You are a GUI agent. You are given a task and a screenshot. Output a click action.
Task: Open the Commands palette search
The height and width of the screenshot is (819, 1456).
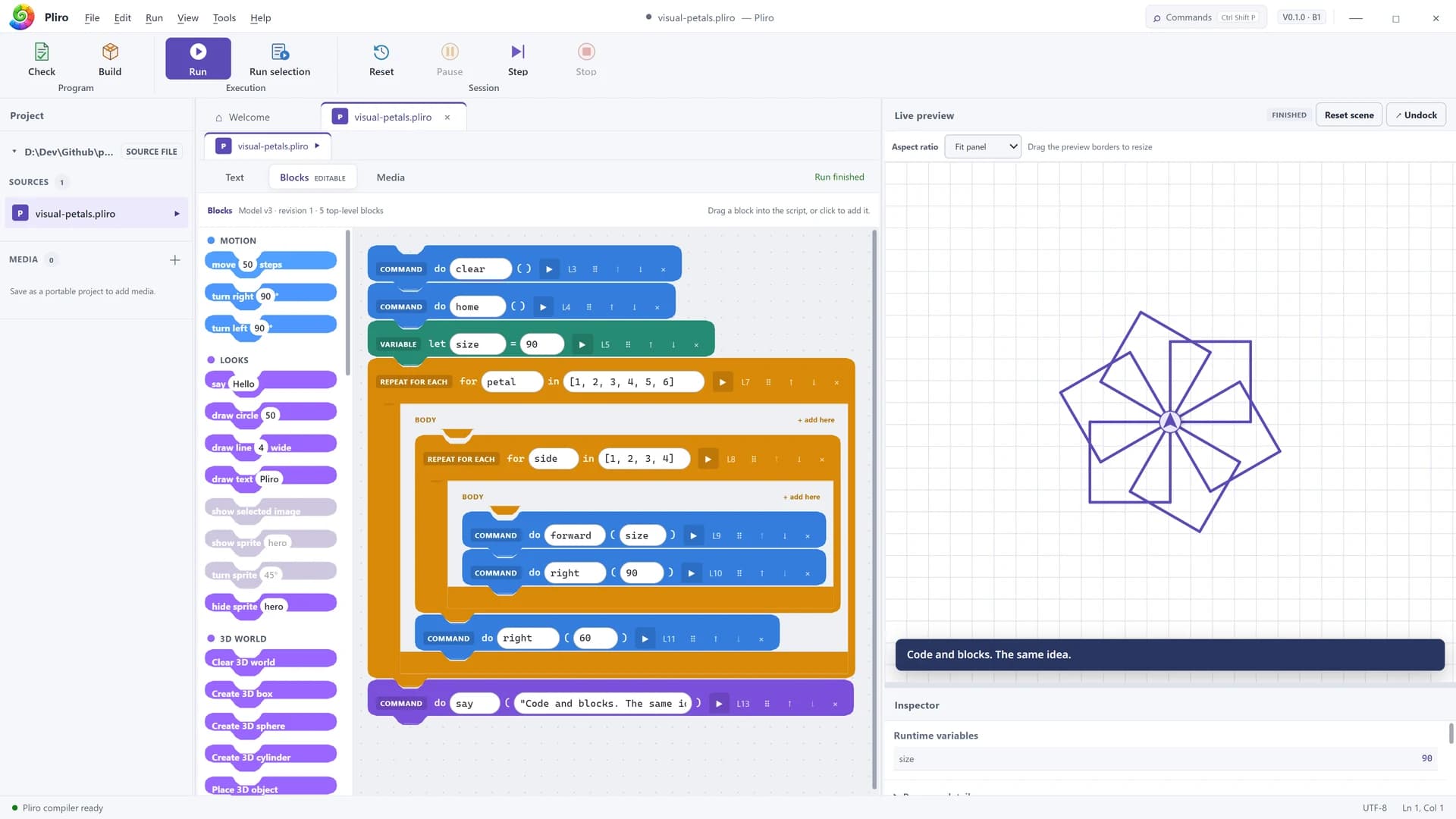1206,17
